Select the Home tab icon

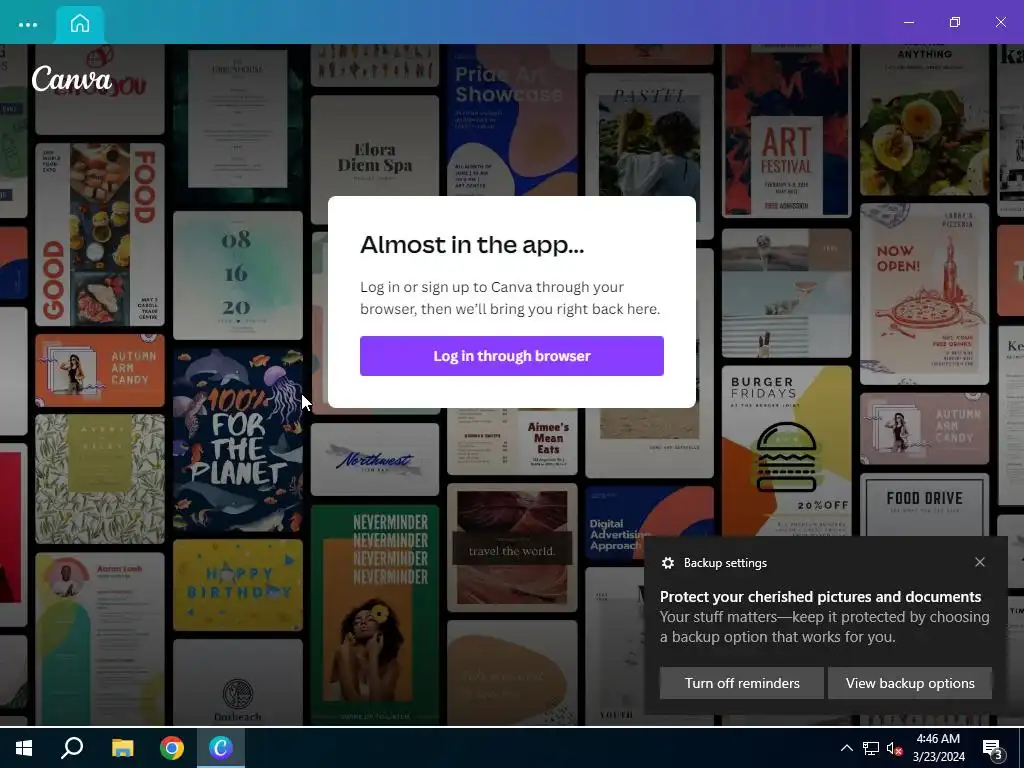(x=80, y=24)
